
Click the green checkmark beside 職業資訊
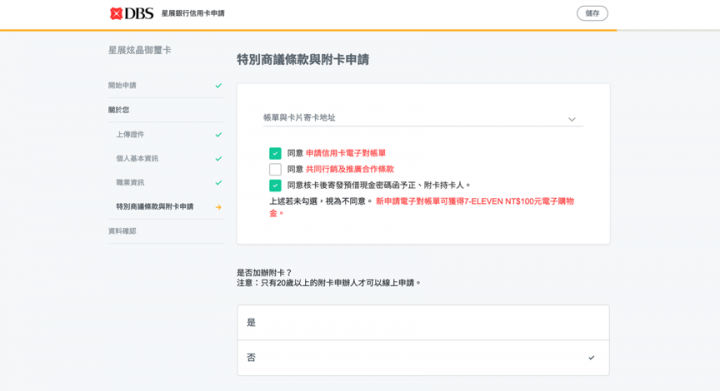click(x=219, y=182)
